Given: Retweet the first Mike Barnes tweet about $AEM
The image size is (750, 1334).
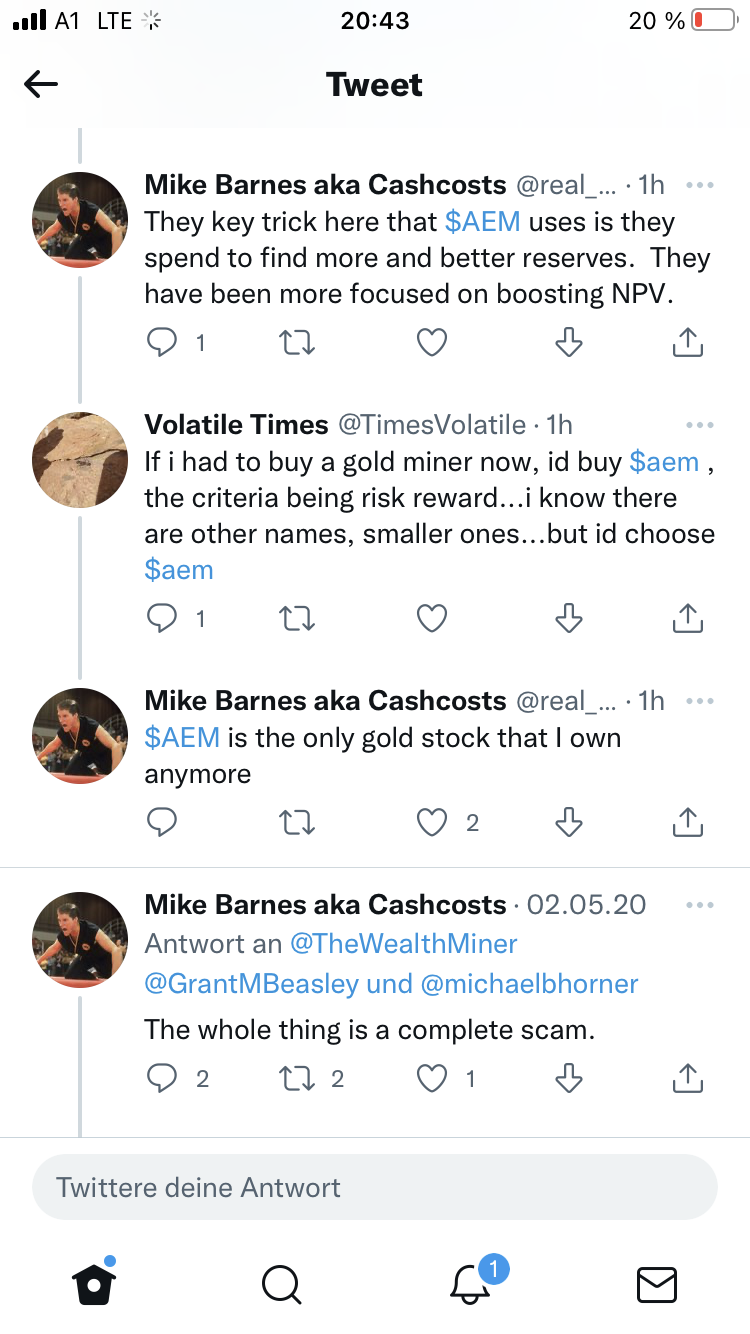Looking at the screenshot, I should [x=296, y=343].
